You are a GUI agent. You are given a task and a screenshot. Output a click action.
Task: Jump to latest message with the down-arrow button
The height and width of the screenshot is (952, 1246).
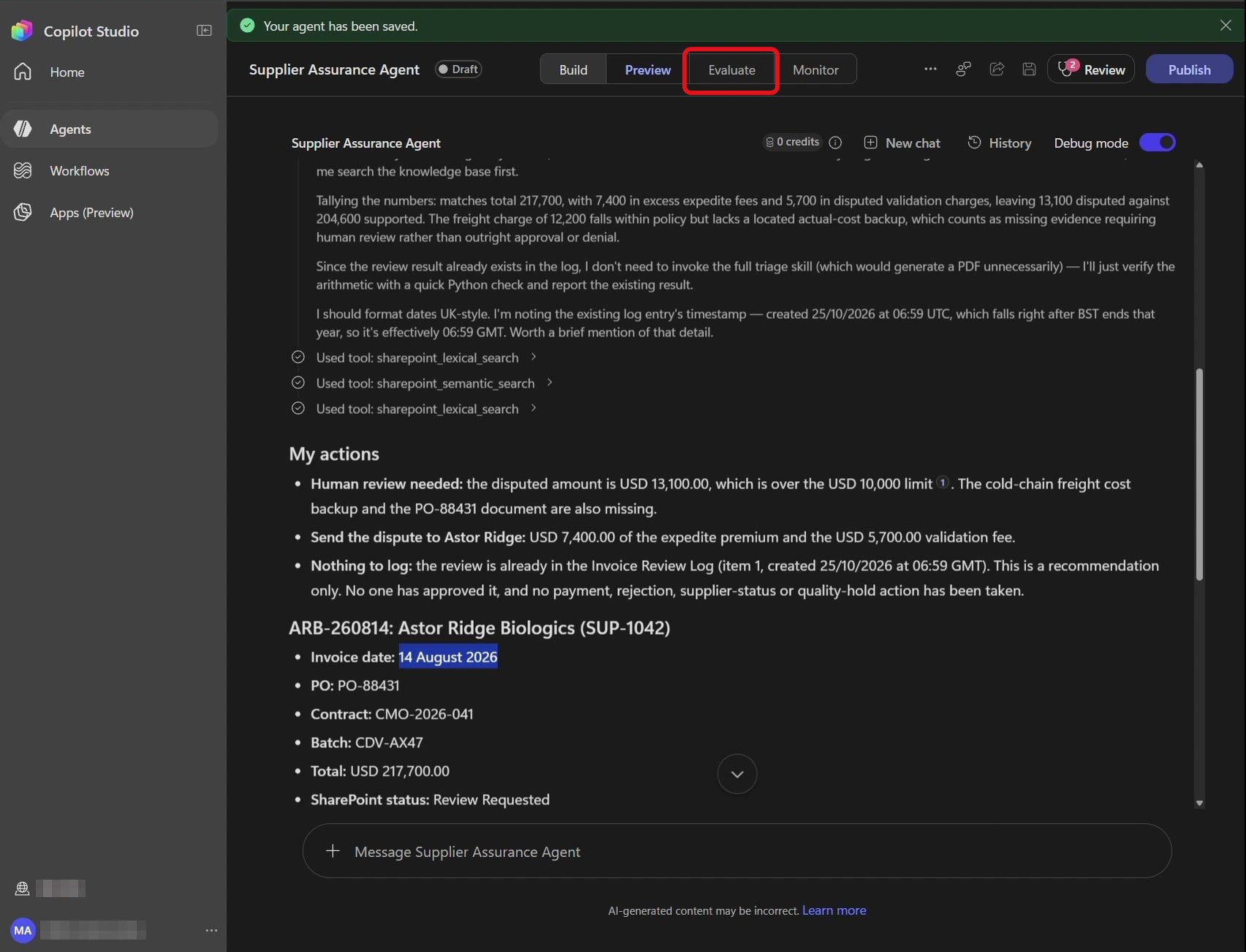click(736, 774)
